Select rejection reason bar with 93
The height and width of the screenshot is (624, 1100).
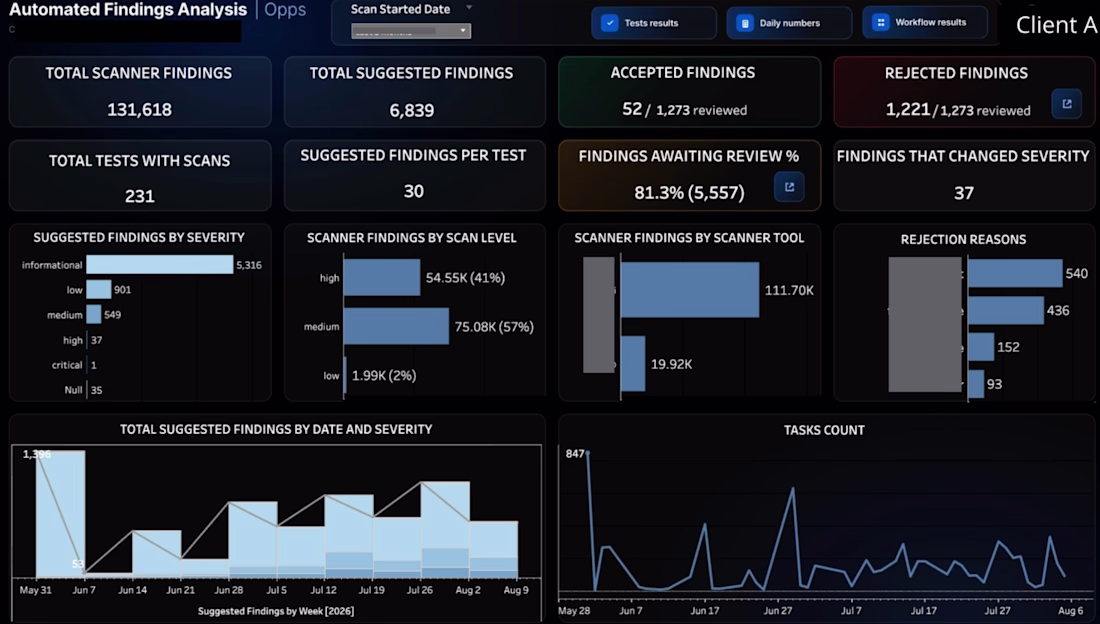976,384
